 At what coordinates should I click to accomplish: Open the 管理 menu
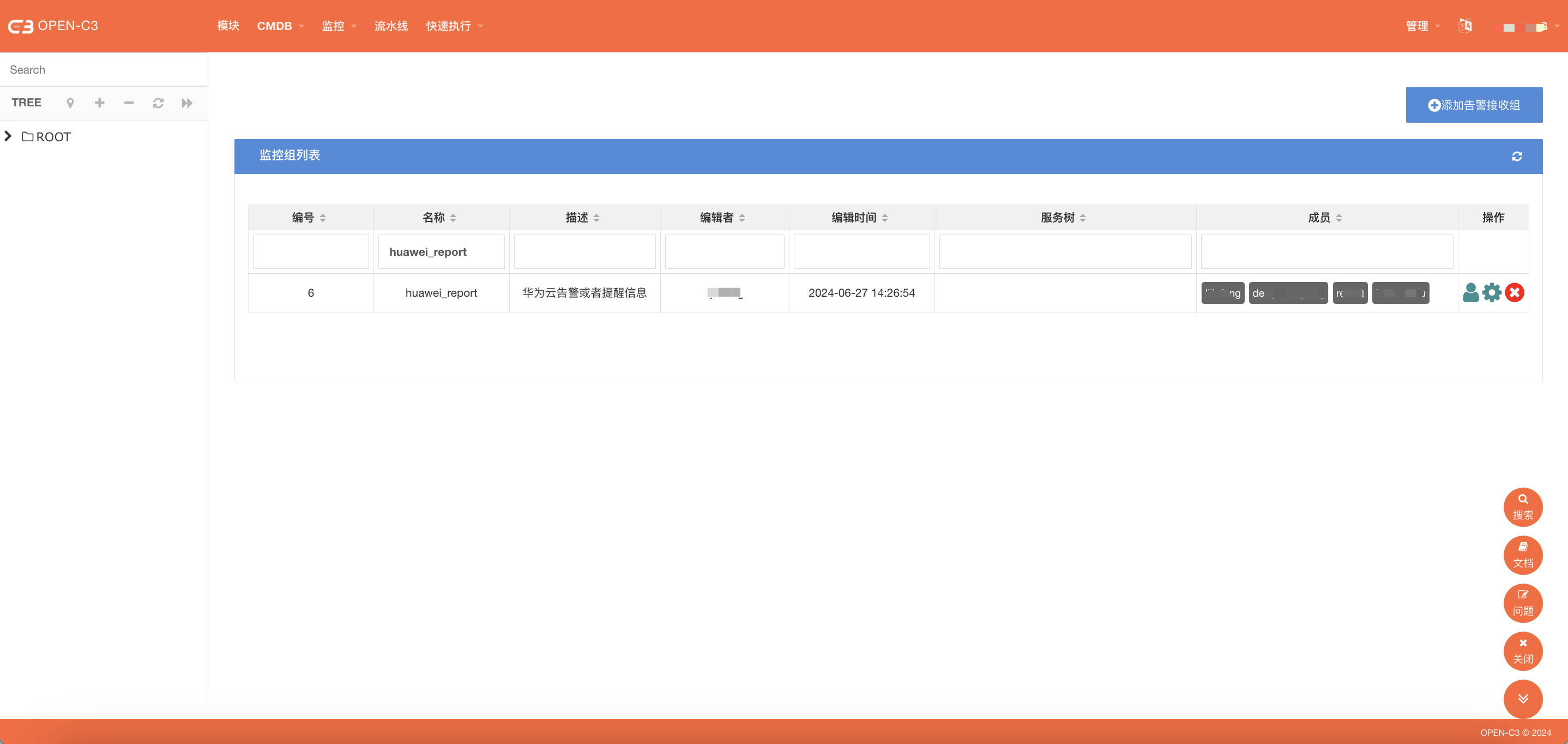coord(1422,26)
